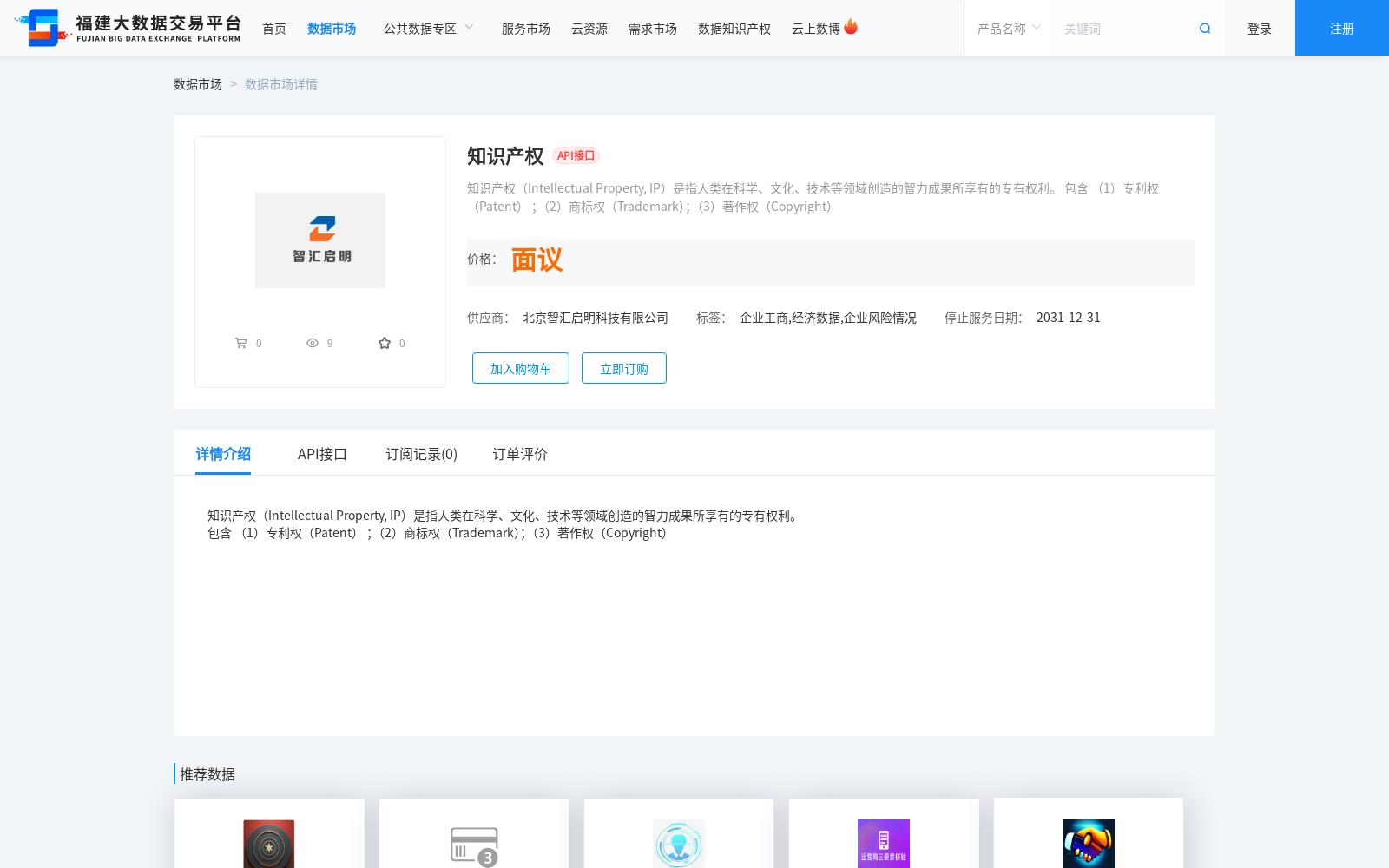The height and width of the screenshot is (868, 1389).
Task: Focus the 关键词 search input field
Action: click(x=1124, y=29)
